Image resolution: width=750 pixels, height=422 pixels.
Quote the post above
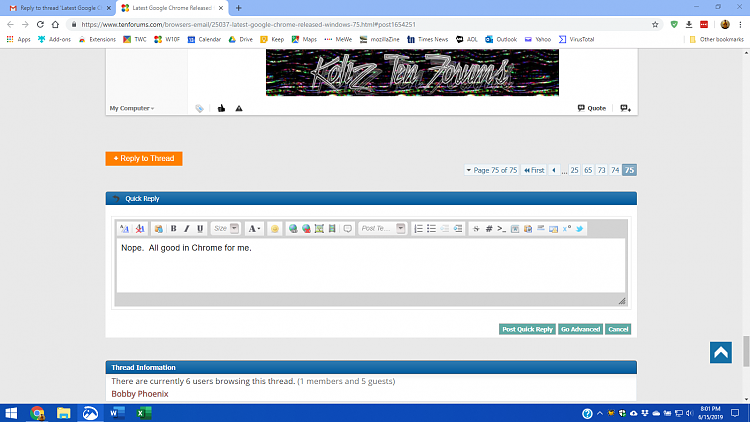[592, 108]
